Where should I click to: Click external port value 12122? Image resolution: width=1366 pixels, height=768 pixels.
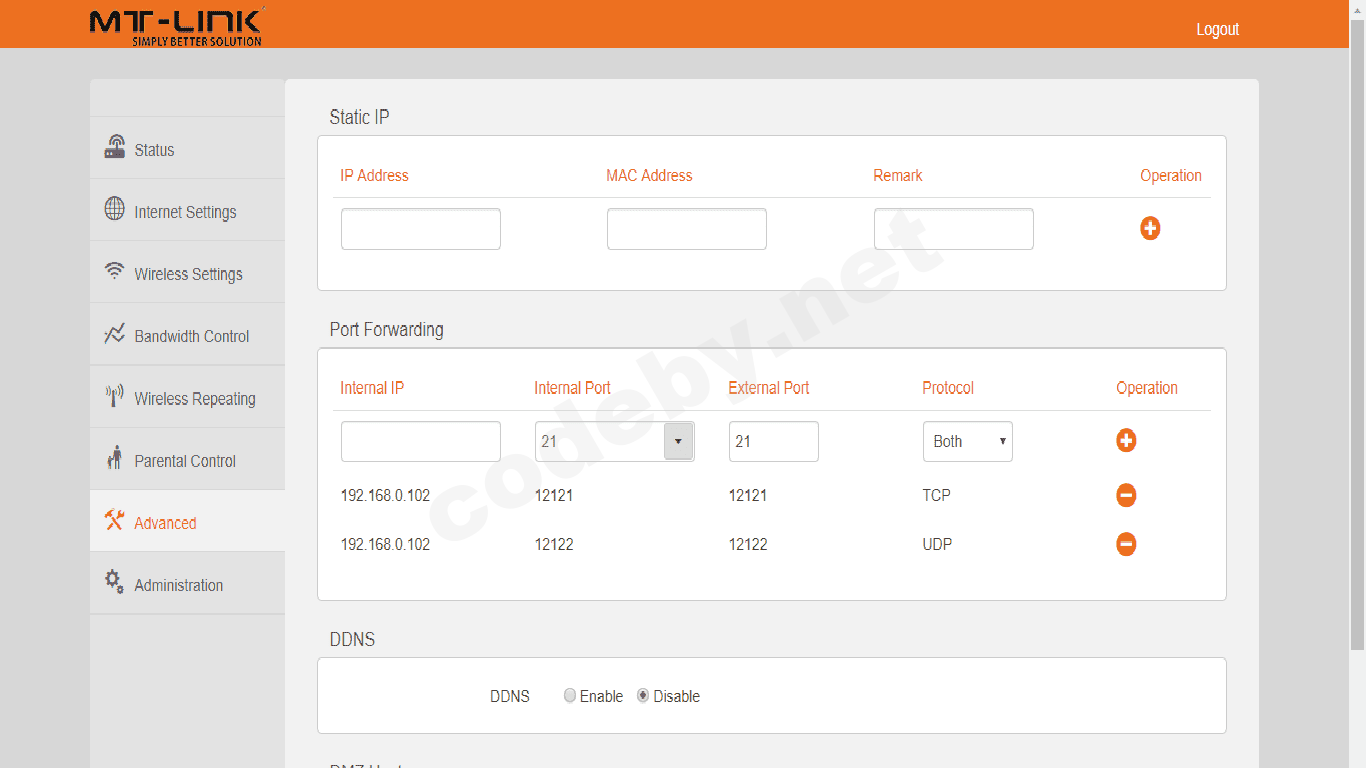coord(748,544)
